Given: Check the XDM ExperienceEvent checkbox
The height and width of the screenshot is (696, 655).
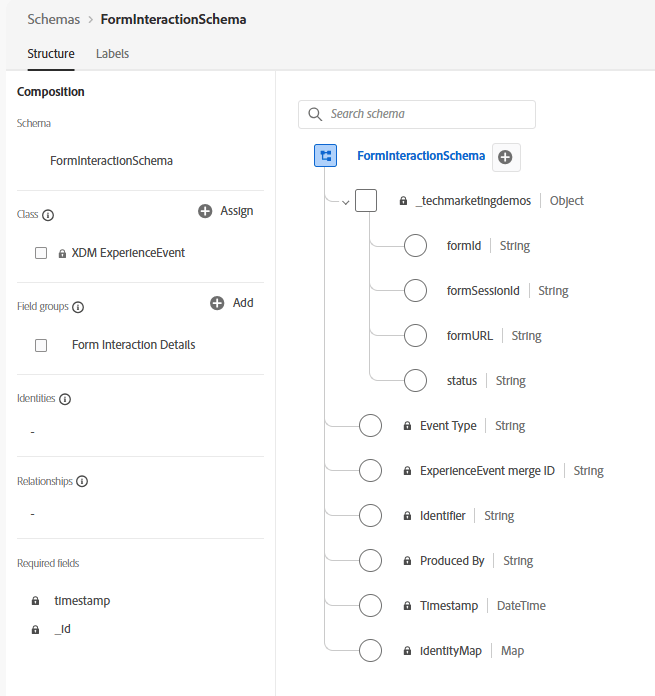Looking at the screenshot, I should tap(41, 253).
